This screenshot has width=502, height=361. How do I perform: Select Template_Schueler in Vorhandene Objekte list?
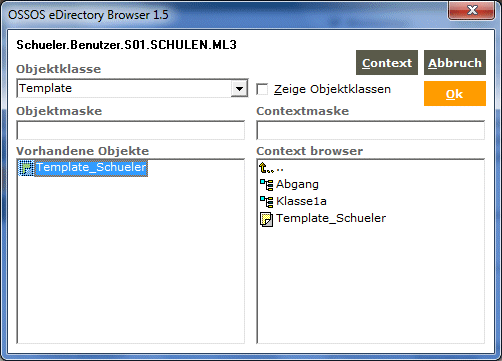click(91, 167)
